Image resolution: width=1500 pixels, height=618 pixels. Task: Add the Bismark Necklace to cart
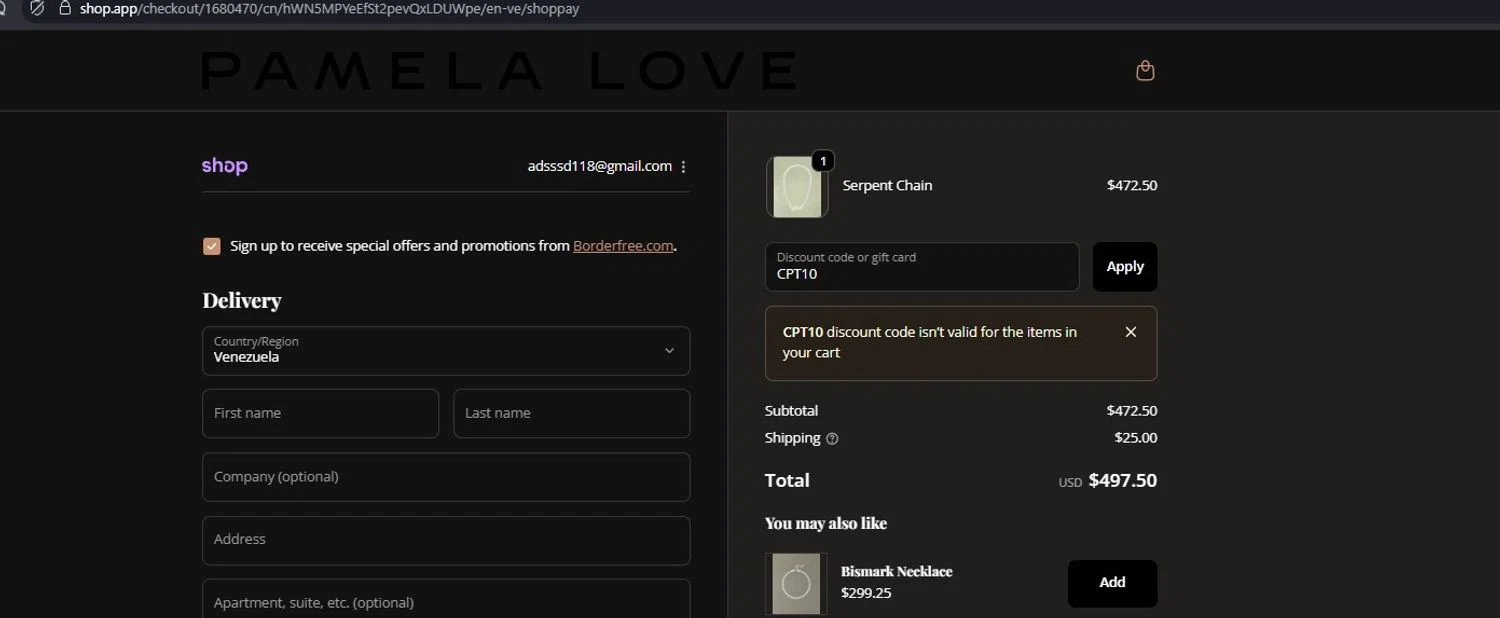click(x=1112, y=583)
